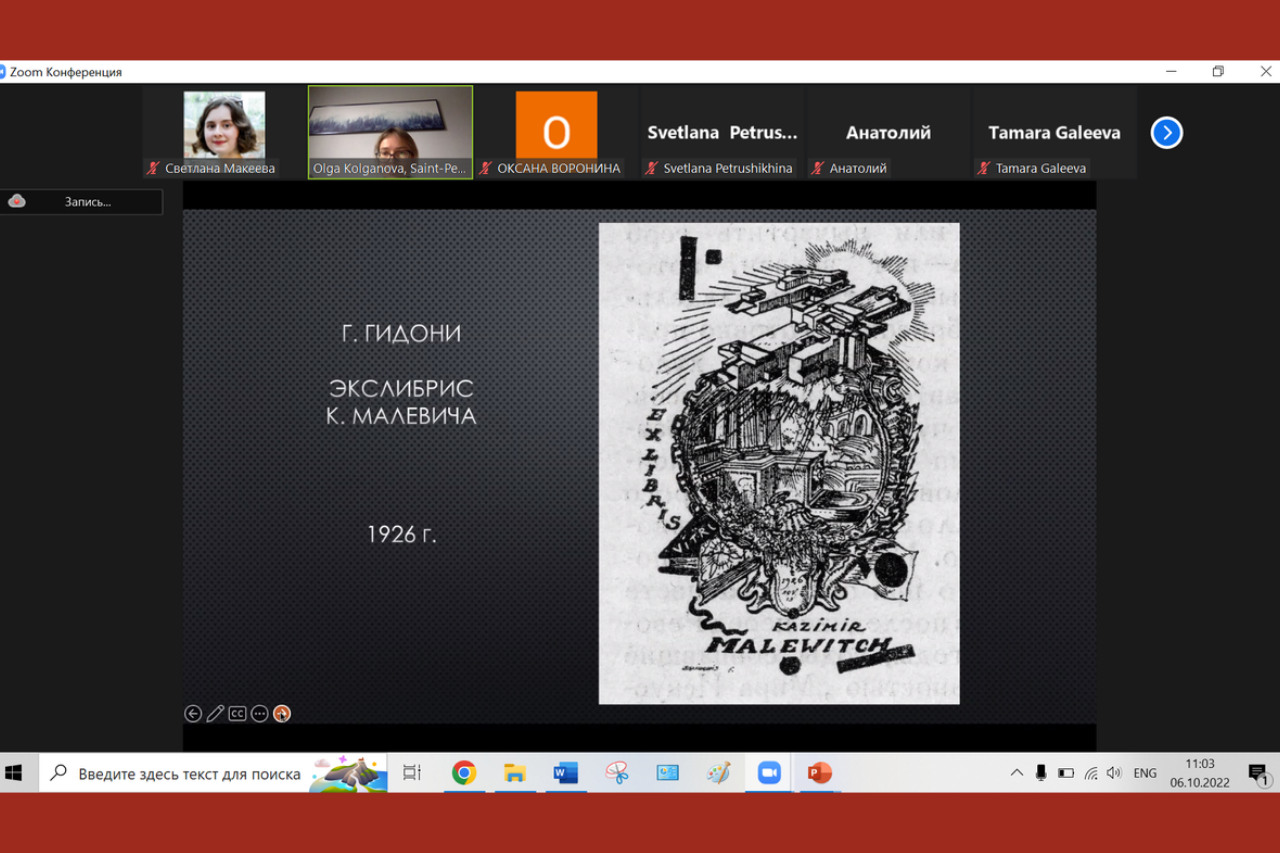The image size is (1280, 853).
Task: Switch to Microsoft Word in the taskbar
Action: tap(566, 773)
